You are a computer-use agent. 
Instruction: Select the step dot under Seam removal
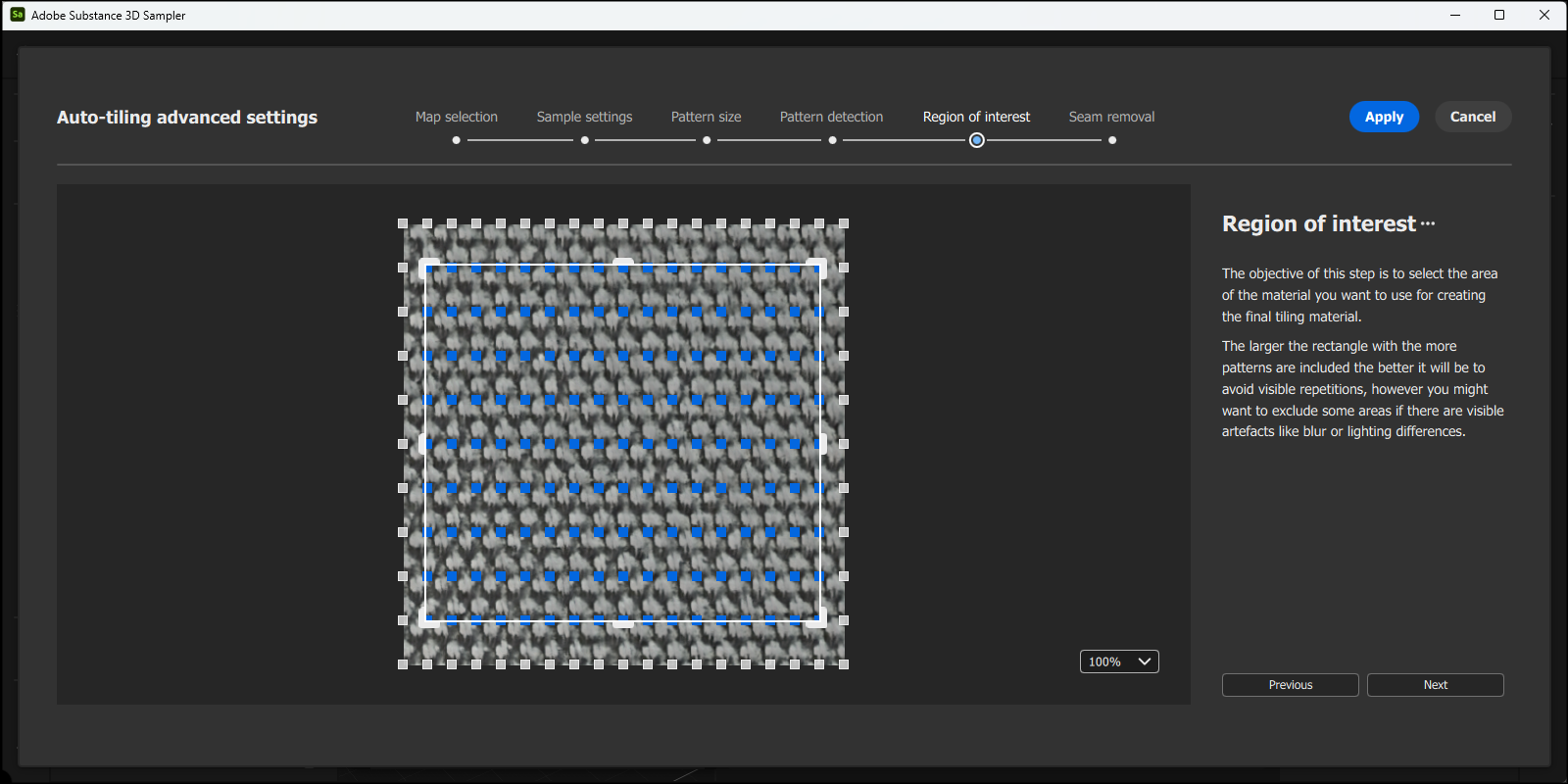[x=1112, y=140]
